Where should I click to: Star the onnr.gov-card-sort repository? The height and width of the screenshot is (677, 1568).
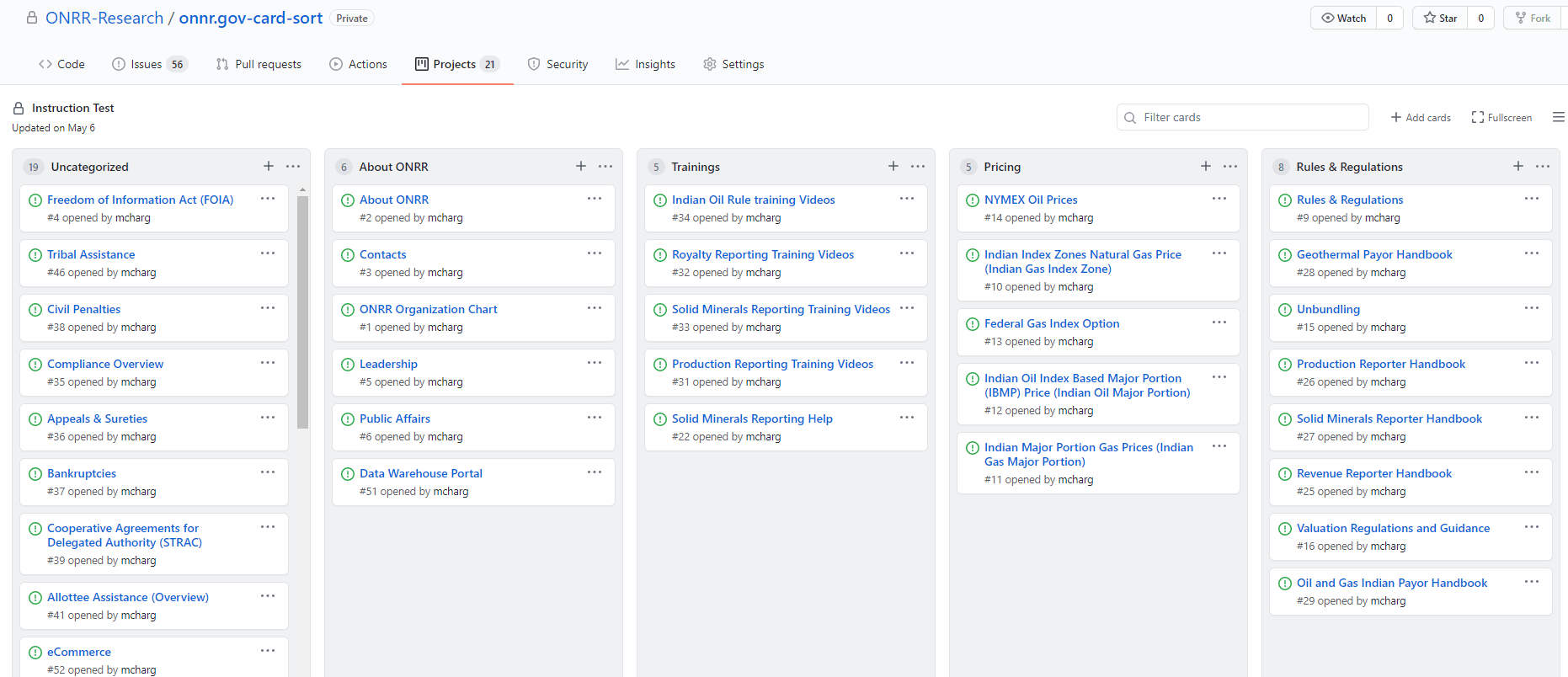click(1440, 19)
